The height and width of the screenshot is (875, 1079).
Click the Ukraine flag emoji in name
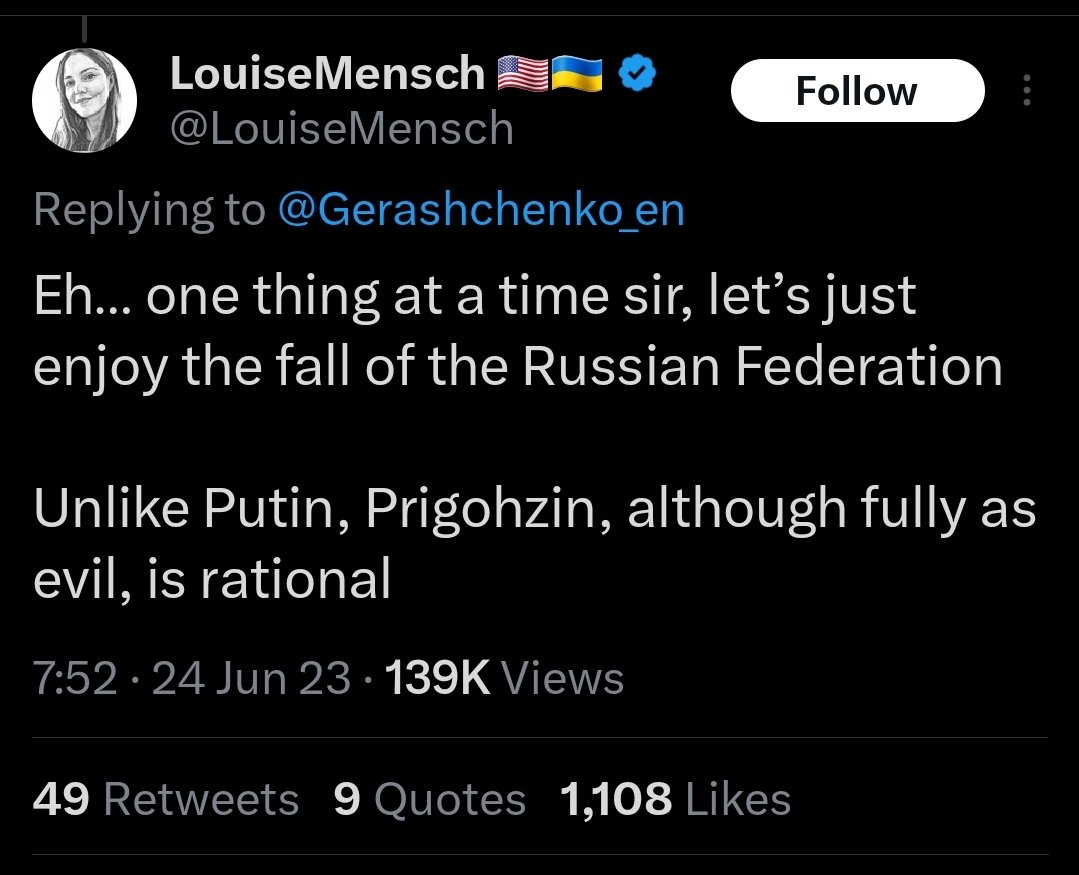click(577, 74)
